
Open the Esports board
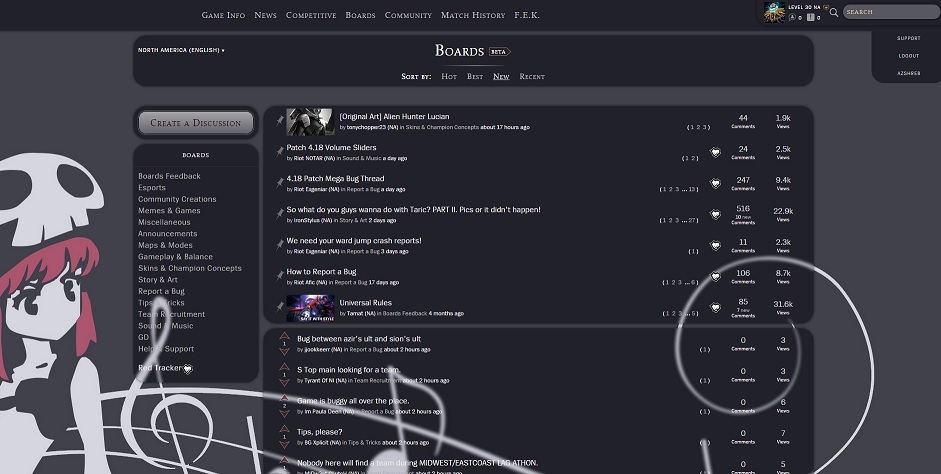click(152, 187)
